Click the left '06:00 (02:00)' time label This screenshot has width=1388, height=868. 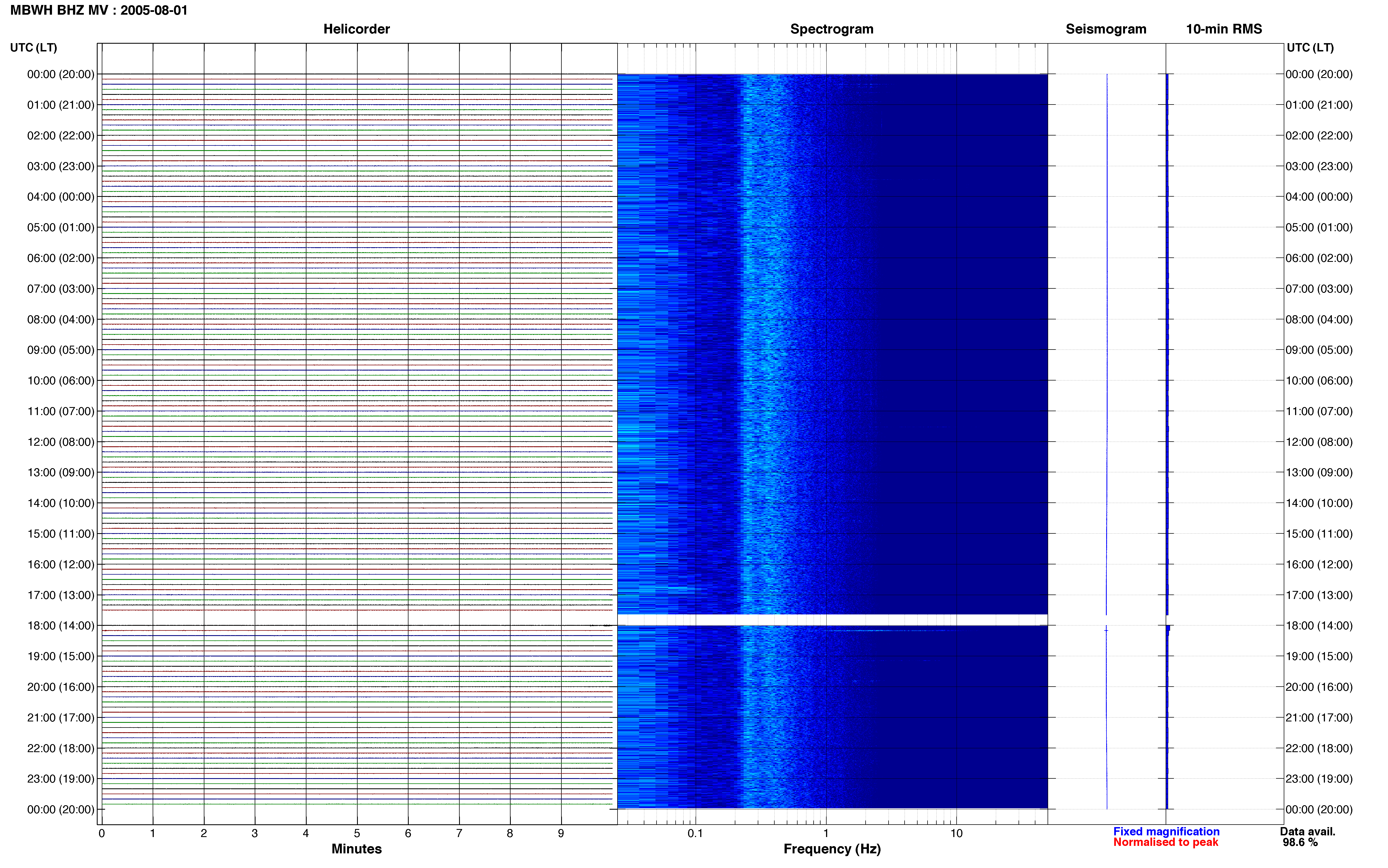(61, 258)
